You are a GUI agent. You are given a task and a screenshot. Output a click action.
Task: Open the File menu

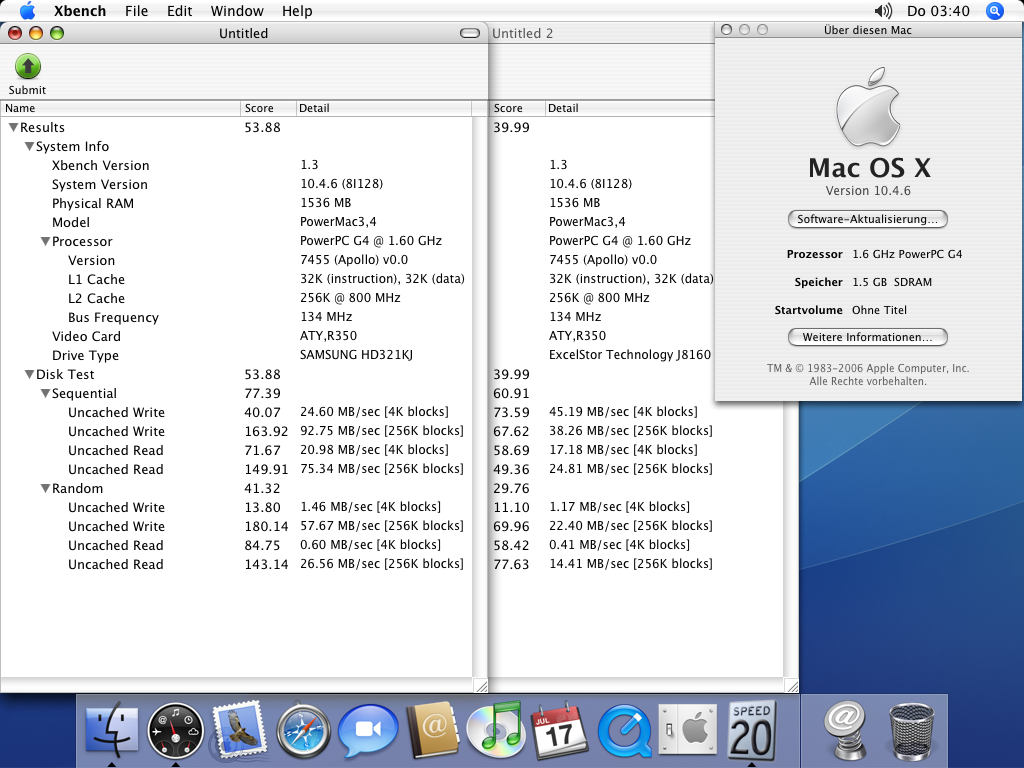137,11
